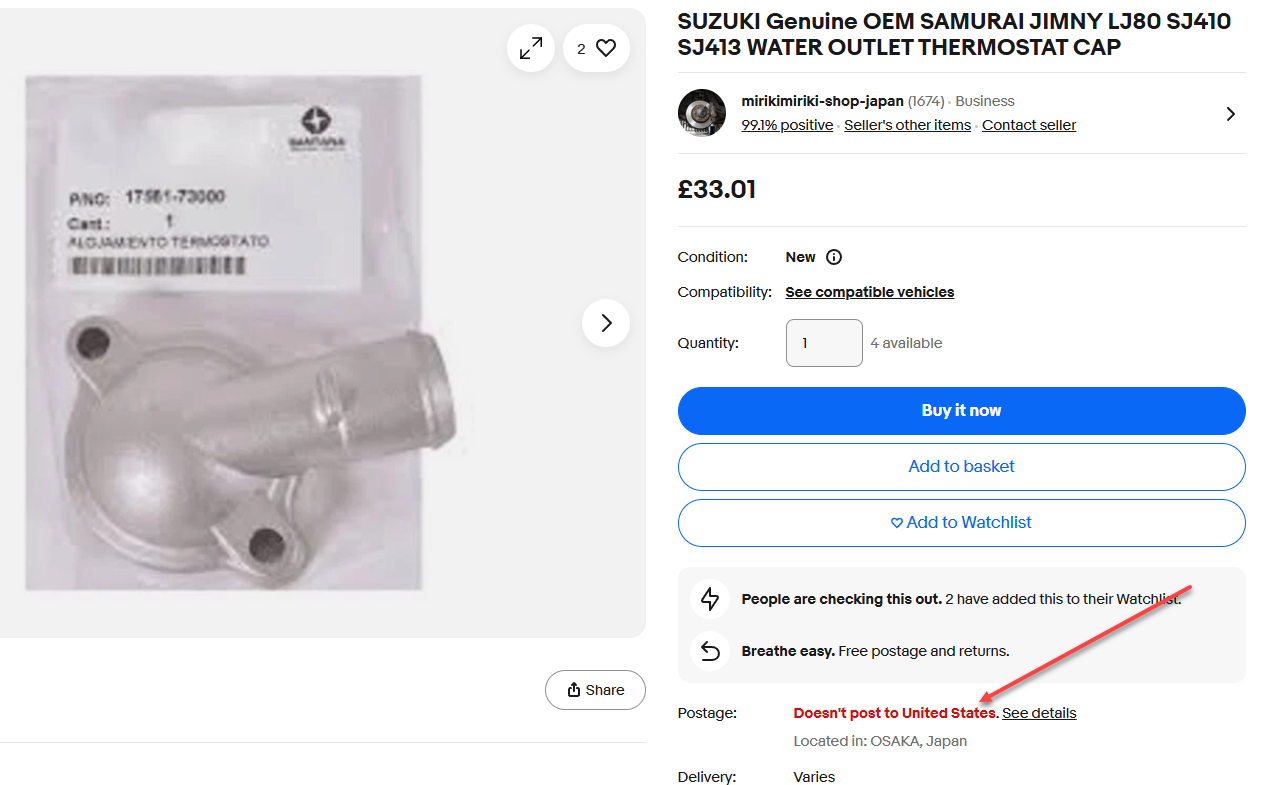The image size is (1284, 785).
Task: Click the returns arrow icon
Action: [x=710, y=651]
